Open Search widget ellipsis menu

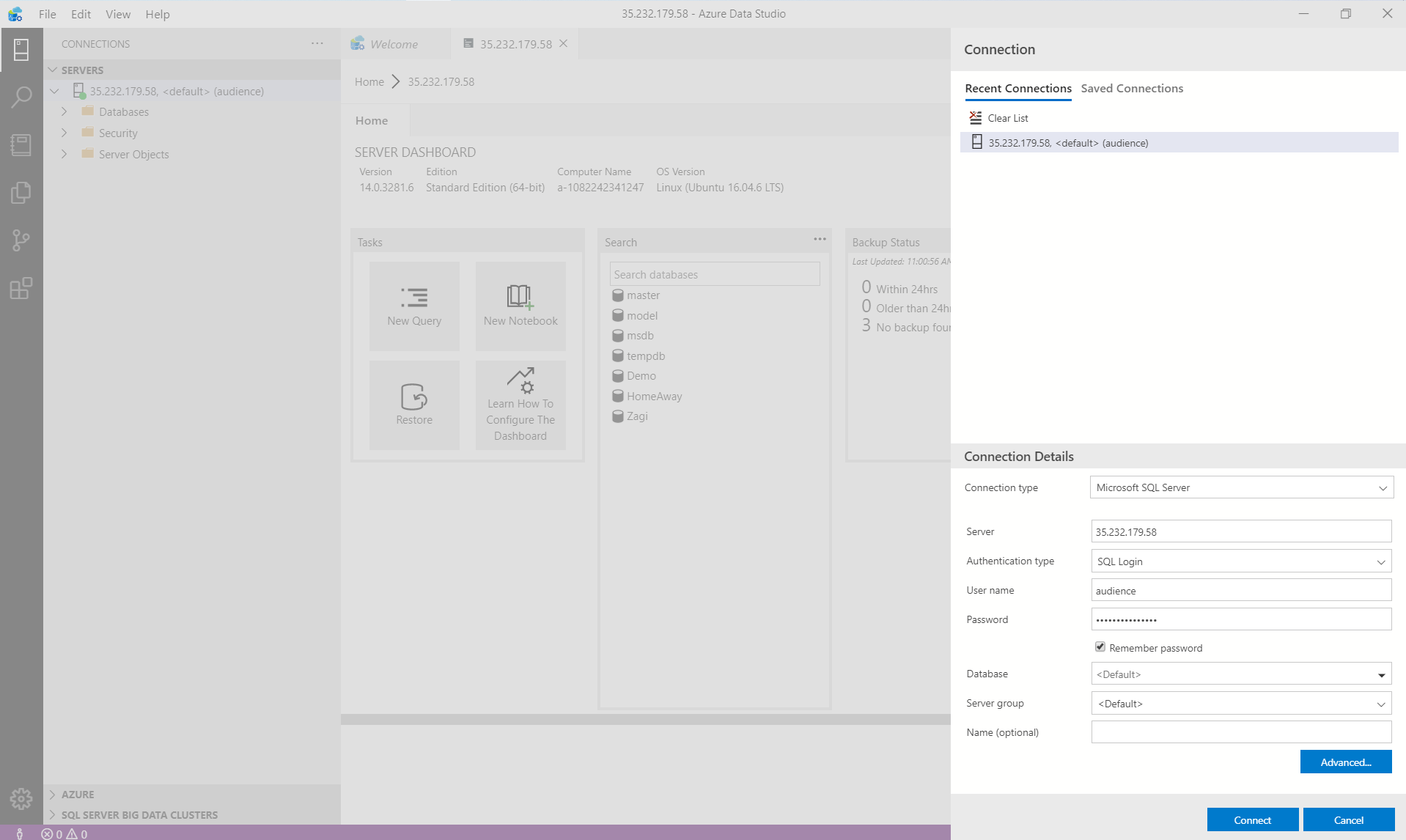coord(820,239)
